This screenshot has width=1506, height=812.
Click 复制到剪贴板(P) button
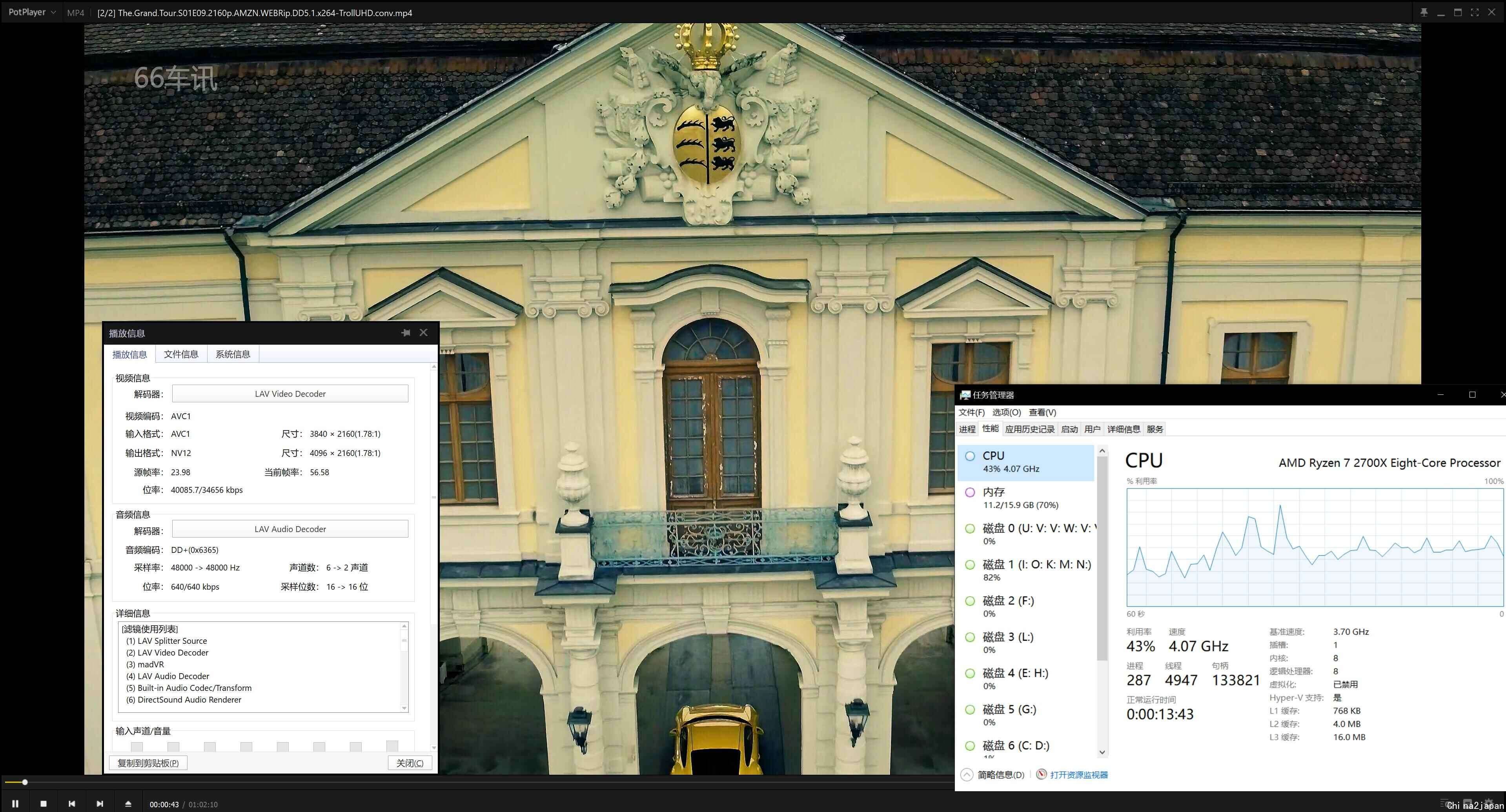[x=148, y=763]
